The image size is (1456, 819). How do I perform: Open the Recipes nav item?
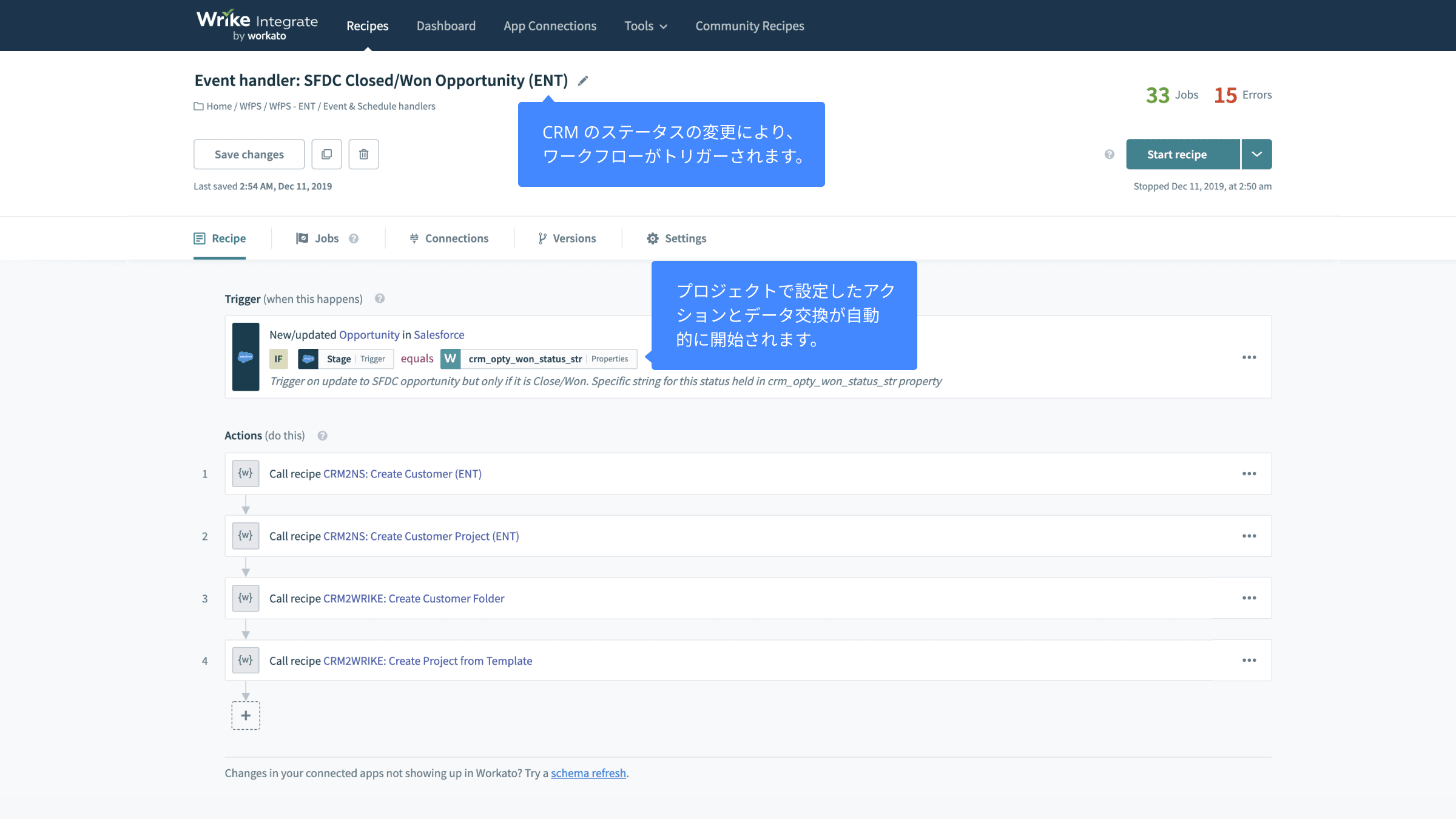coord(367,25)
